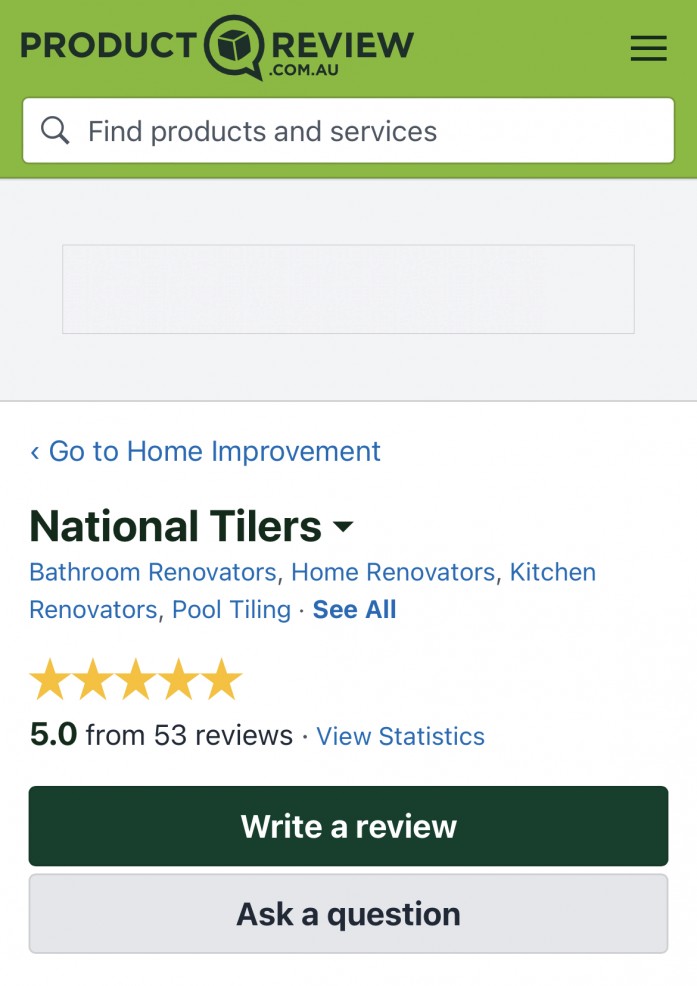The image size is (697, 986).
Task: Open the Kitchen Renovators category
Action: pos(552,572)
